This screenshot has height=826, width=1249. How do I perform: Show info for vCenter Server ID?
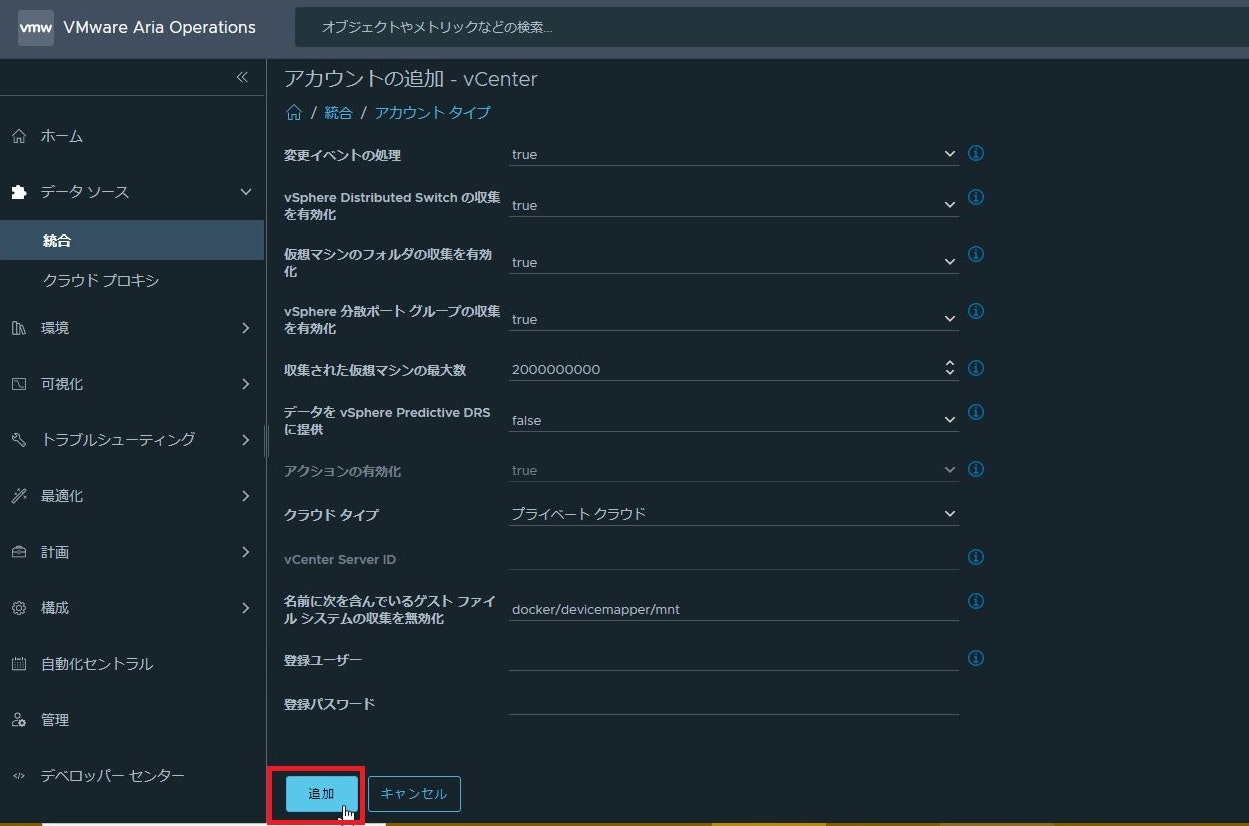pyautogui.click(x=977, y=557)
